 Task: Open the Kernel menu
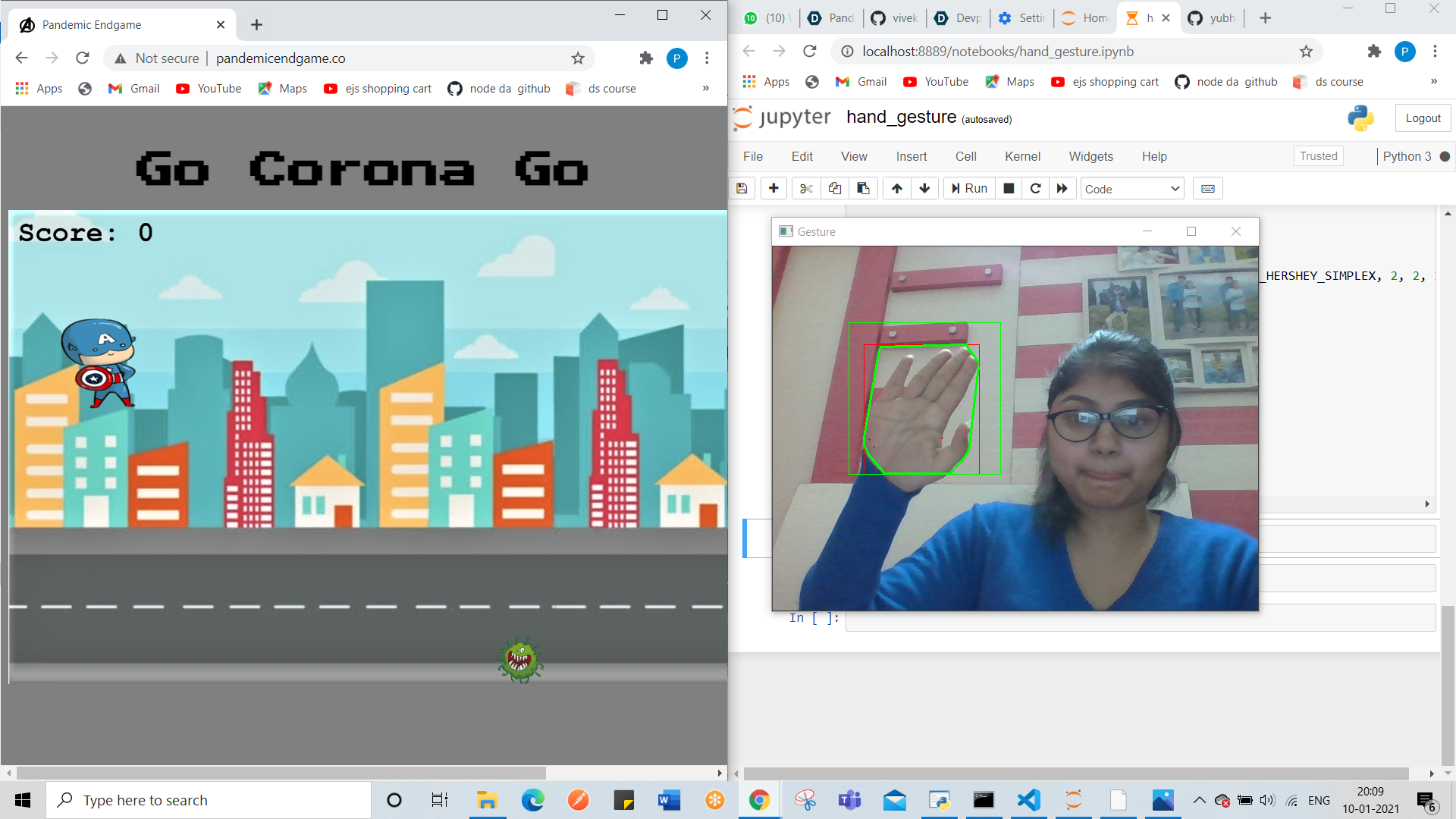[x=1022, y=156]
